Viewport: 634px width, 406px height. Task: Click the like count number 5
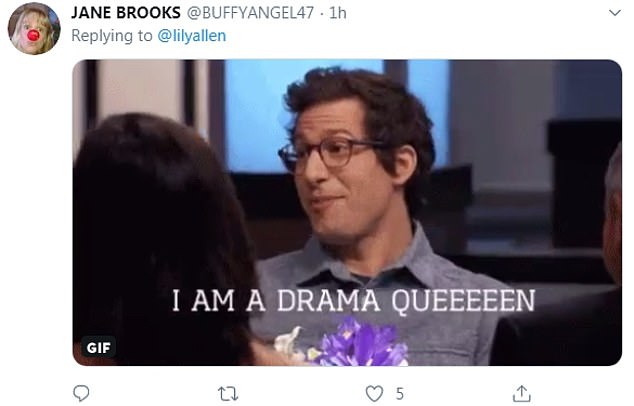click(399, 393)
